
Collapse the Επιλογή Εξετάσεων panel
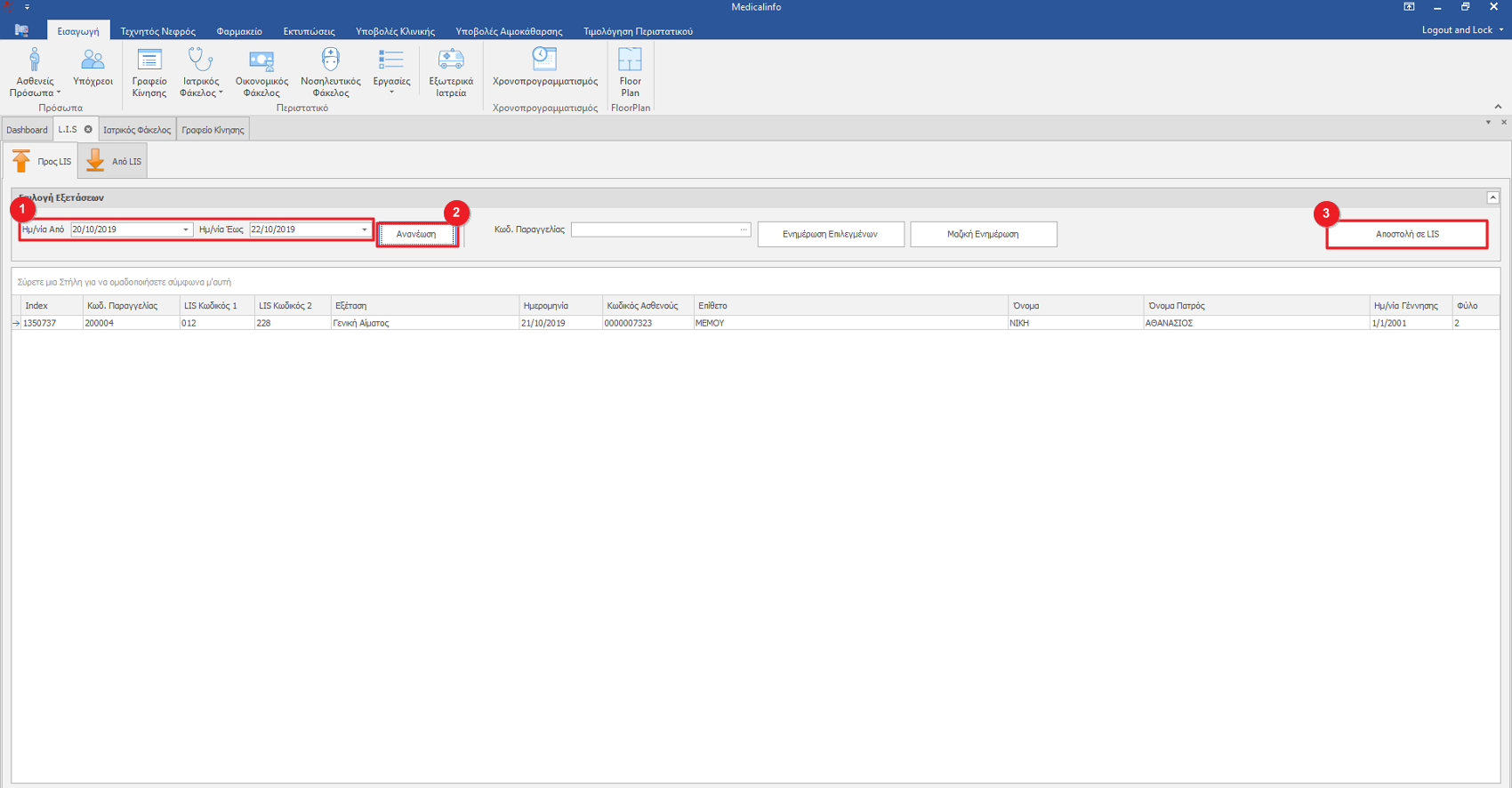1492,197
